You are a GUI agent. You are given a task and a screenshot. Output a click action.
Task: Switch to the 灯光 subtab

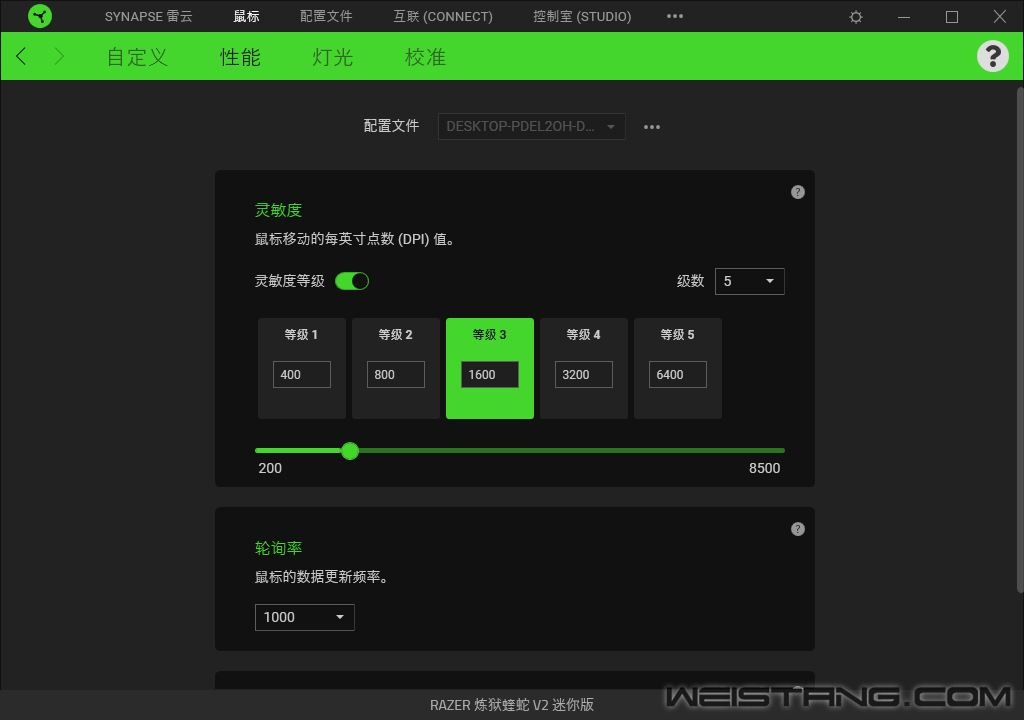click(332, 57)
